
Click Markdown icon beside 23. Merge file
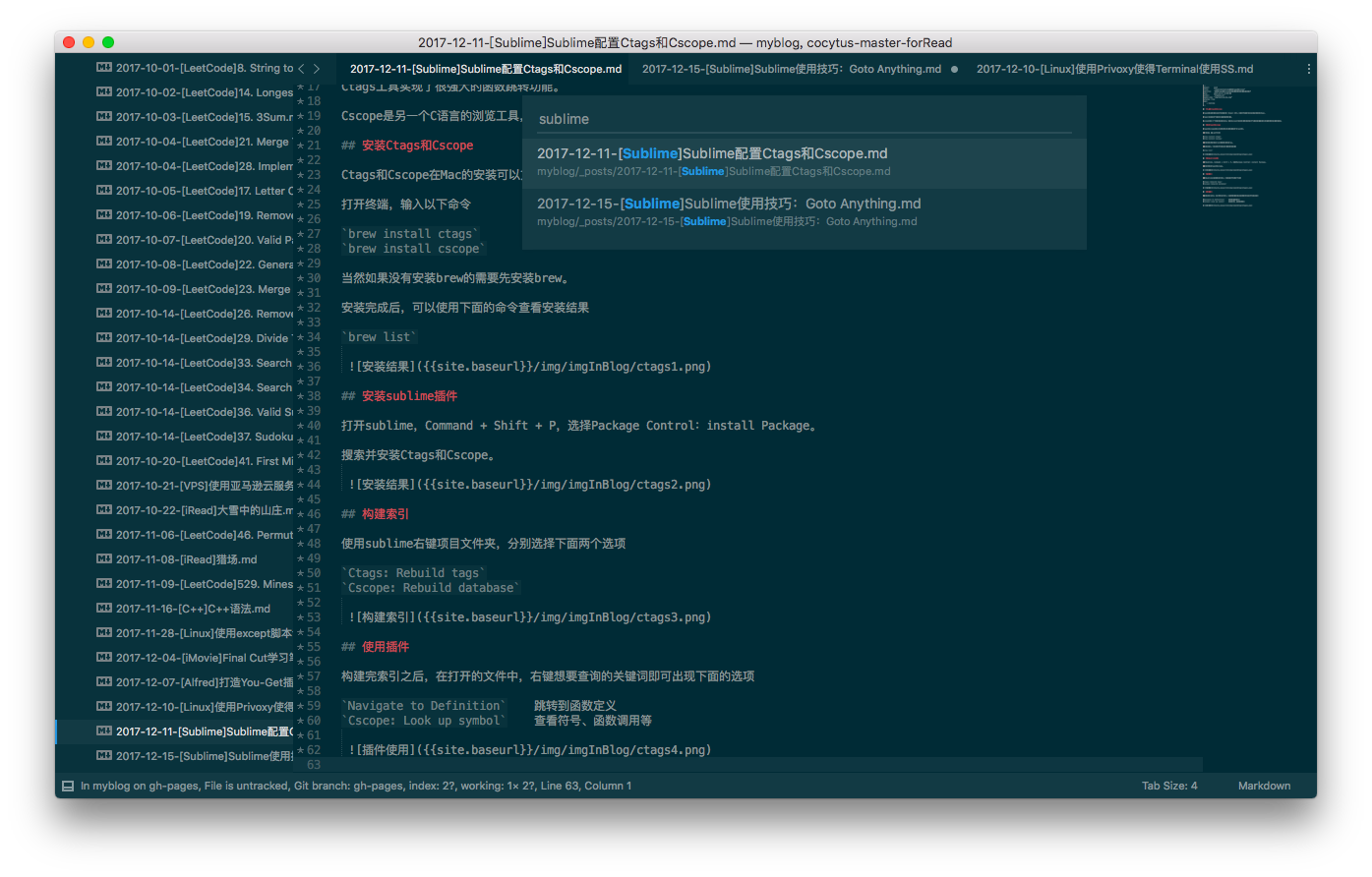pos(104,289)
